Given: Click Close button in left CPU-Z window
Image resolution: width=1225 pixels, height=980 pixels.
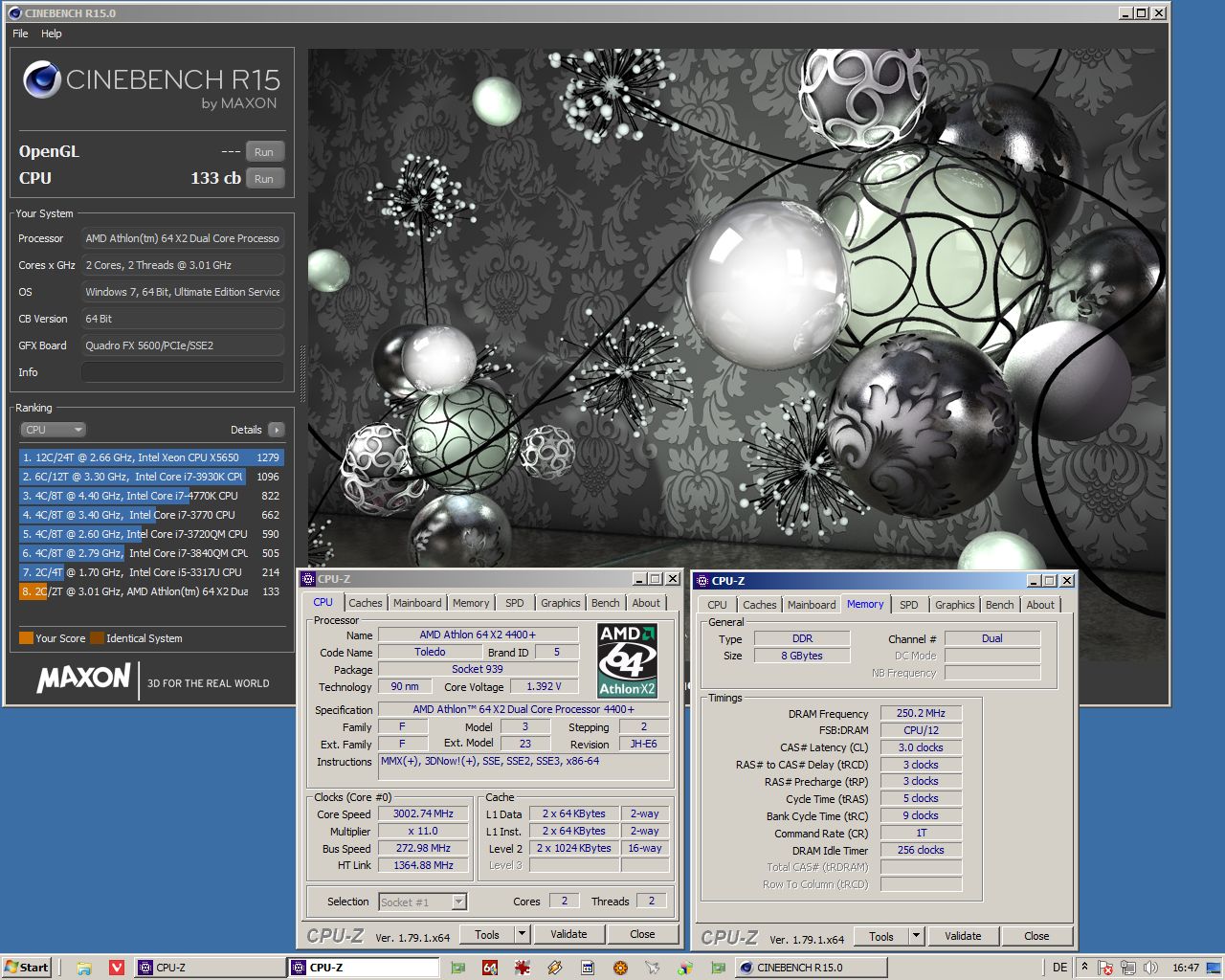Looking at the screenshot, I should click(x=642, y=934).
